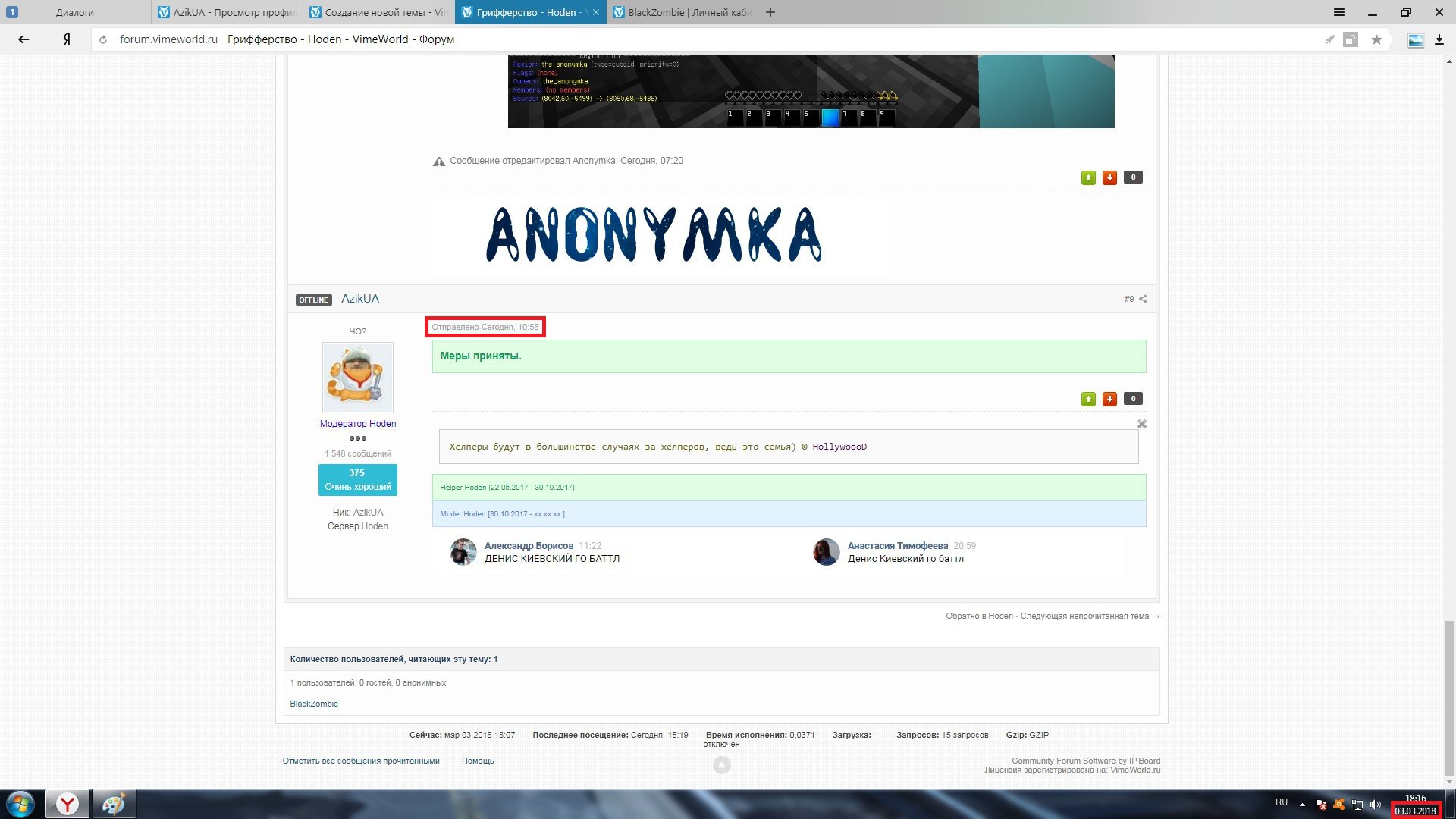Click the browser back arrow
This screenshot has width=1456, height=819.
24,39
